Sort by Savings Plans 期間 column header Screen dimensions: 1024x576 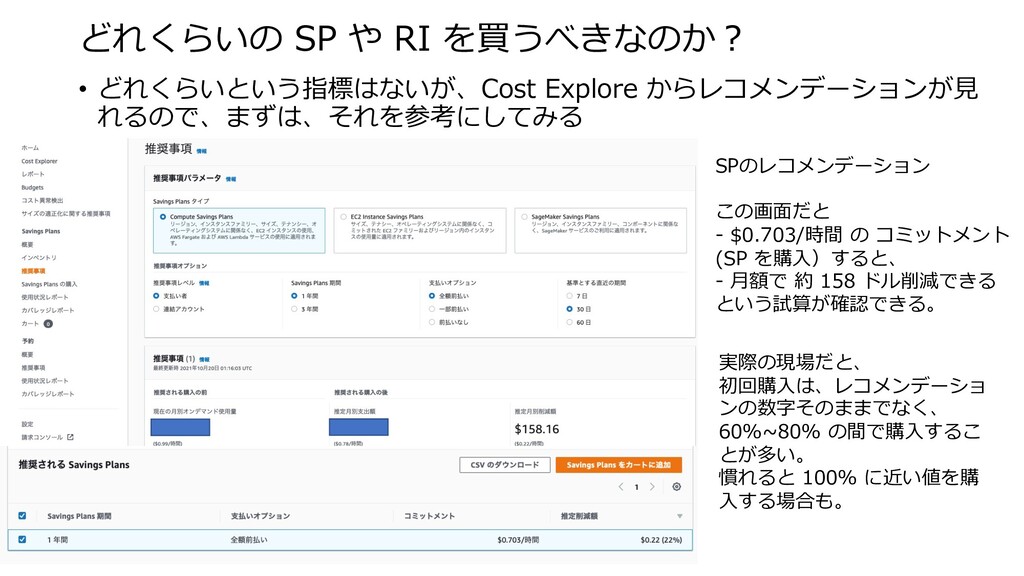click(x=79, y=516)
